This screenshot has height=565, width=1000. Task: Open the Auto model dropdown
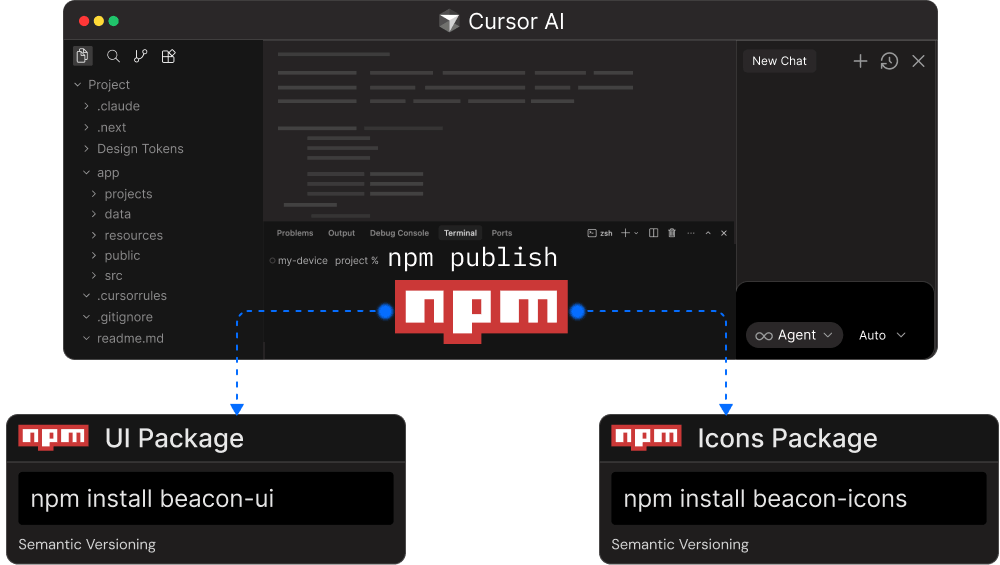[x=882, y=335]
